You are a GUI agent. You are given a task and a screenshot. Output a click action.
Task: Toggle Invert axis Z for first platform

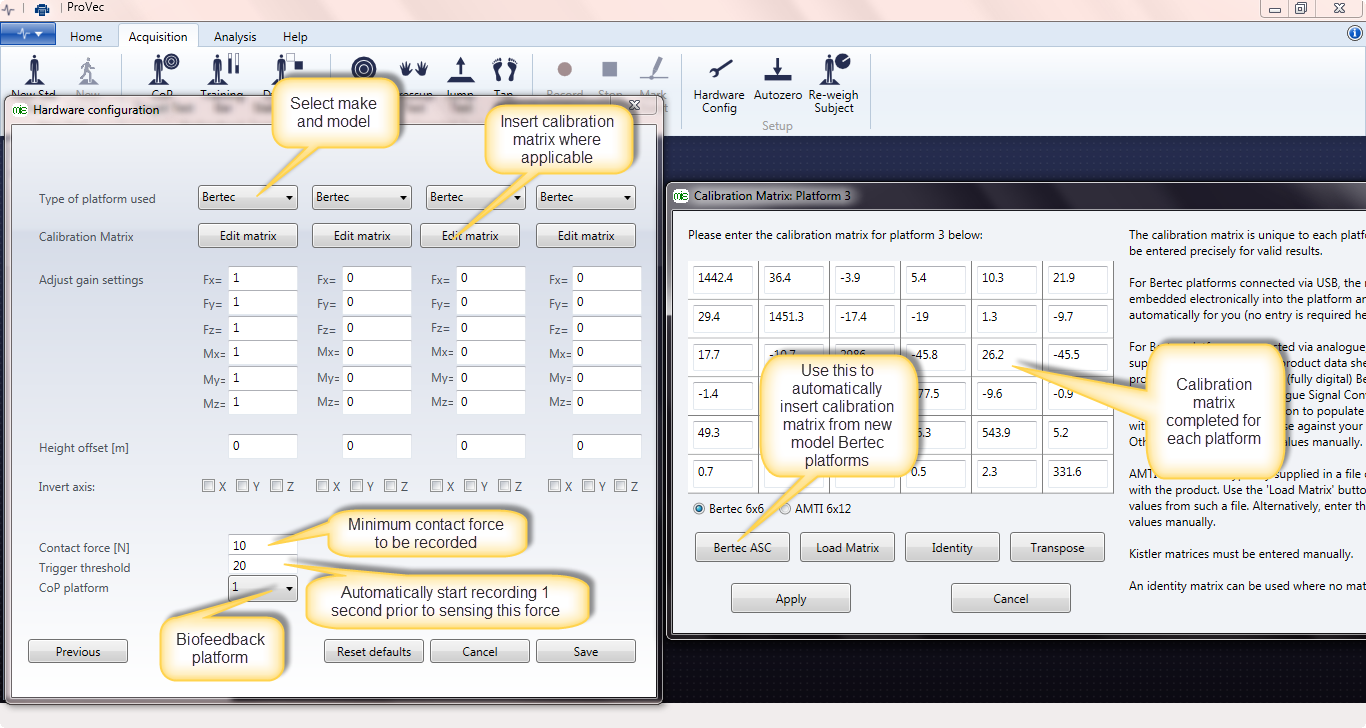(x=276, y=486)
